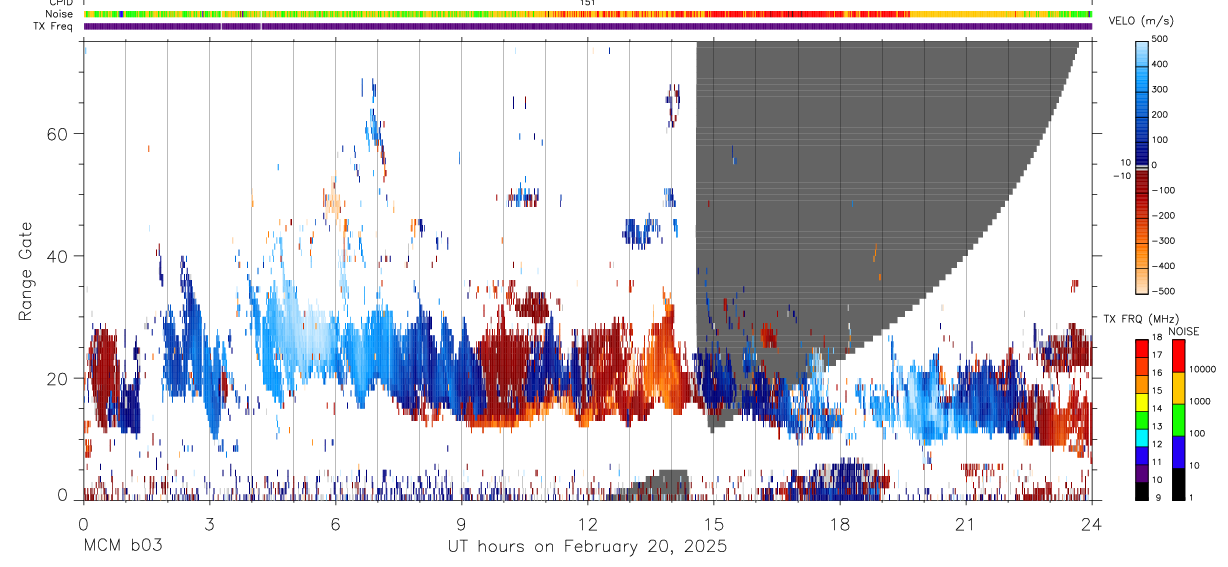
Task: Click the '-10' velocity threshold label
Action: [1120, 175]
